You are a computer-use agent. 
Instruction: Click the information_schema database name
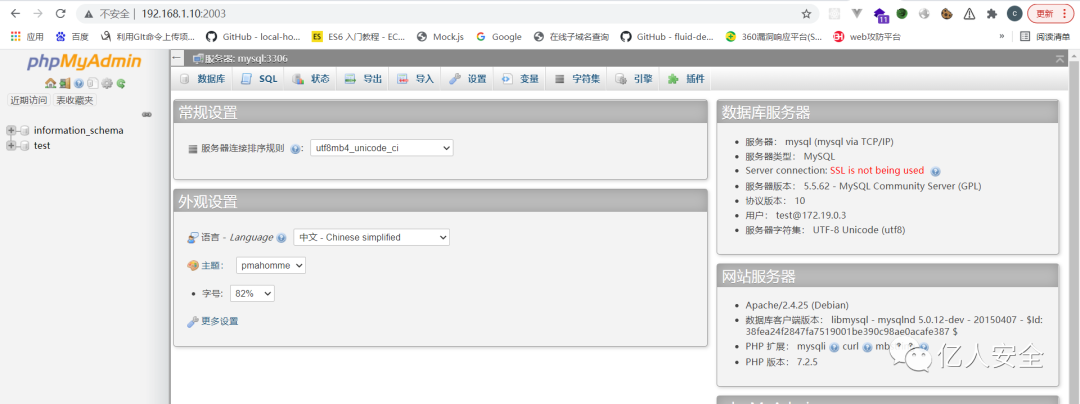tap(79, 130)
